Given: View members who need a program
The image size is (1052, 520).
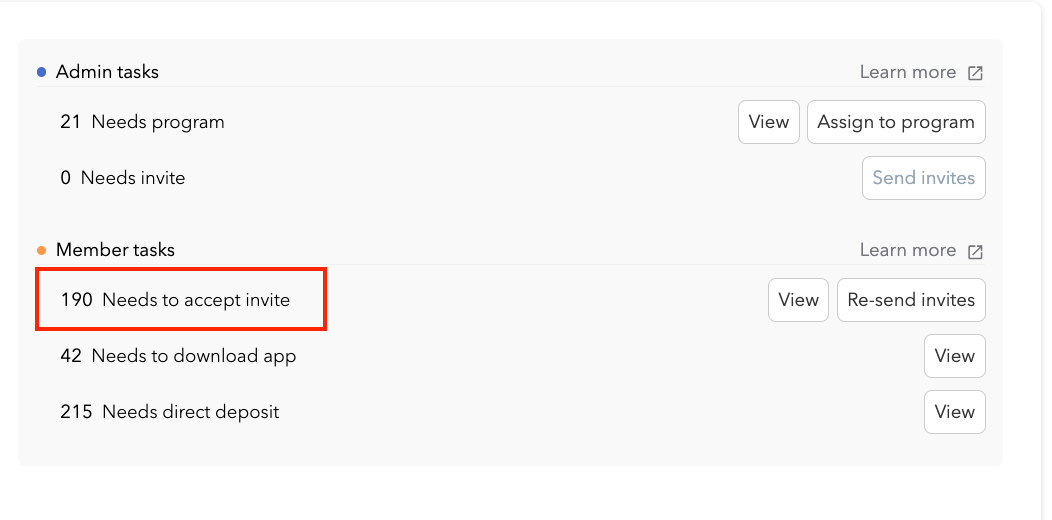Looking at the screenshot, I should [768, 122].
